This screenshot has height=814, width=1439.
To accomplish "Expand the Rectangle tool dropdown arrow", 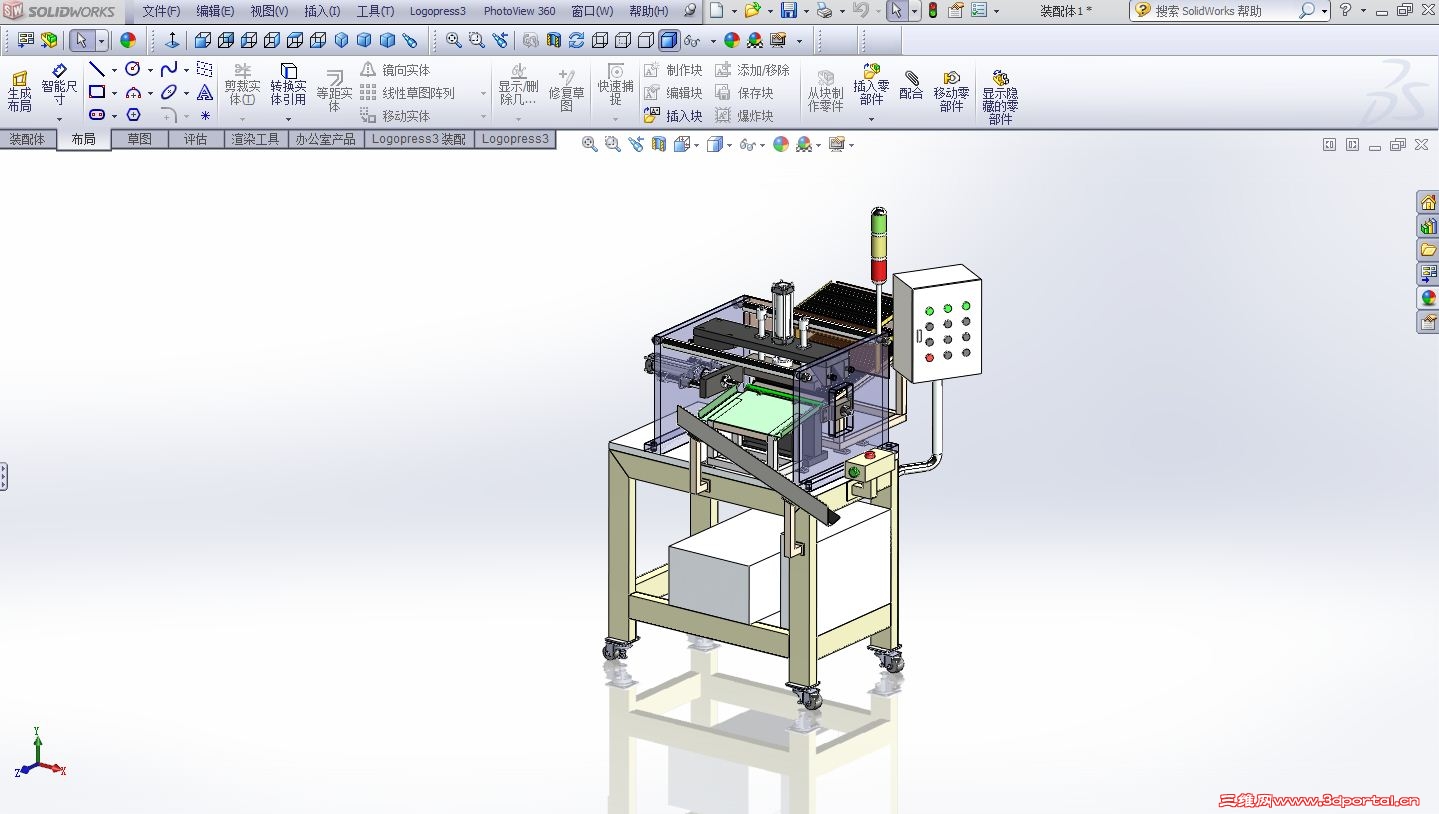I will point(113,93).
